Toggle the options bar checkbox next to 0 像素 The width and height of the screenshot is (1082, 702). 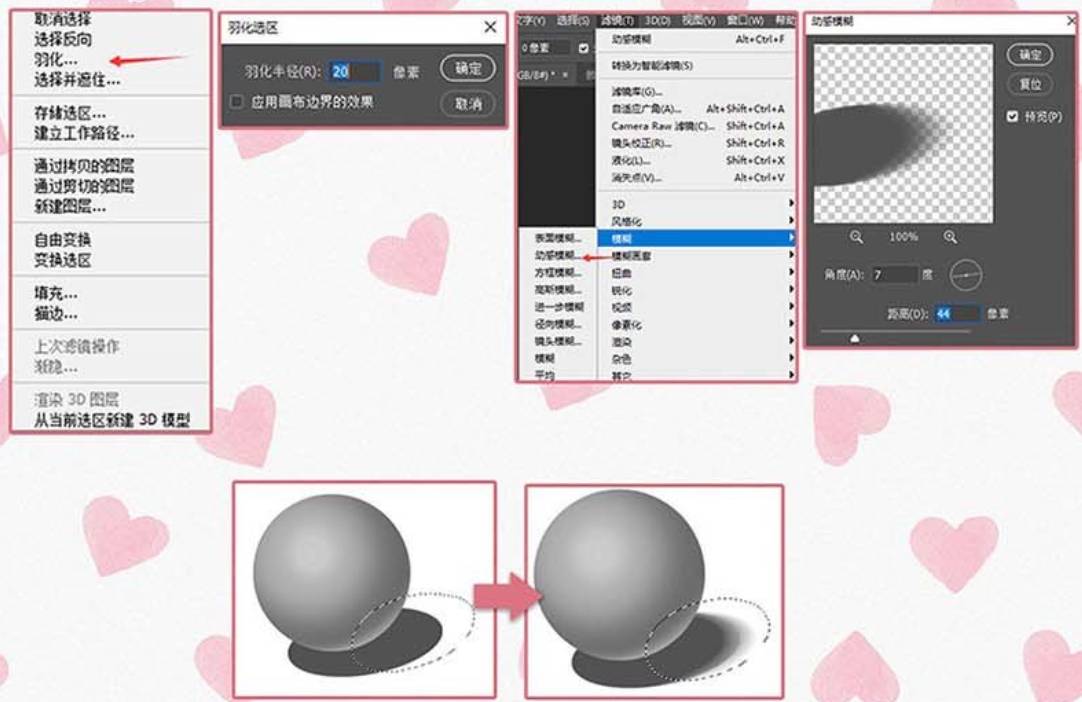coord(584,48)
